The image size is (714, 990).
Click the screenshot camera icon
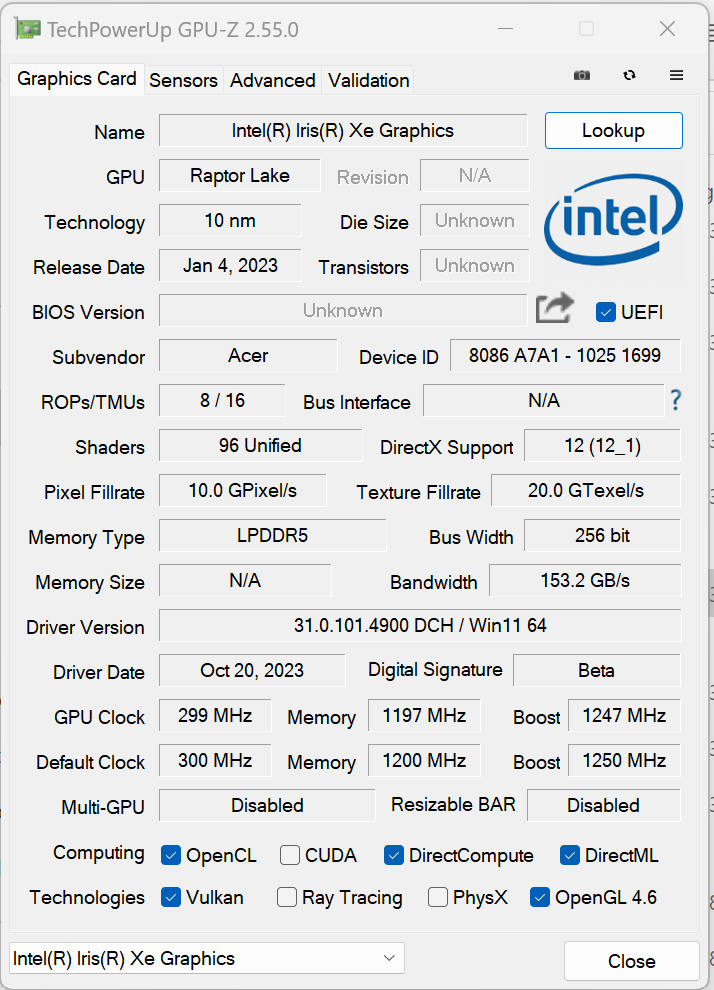coord(581,76)
